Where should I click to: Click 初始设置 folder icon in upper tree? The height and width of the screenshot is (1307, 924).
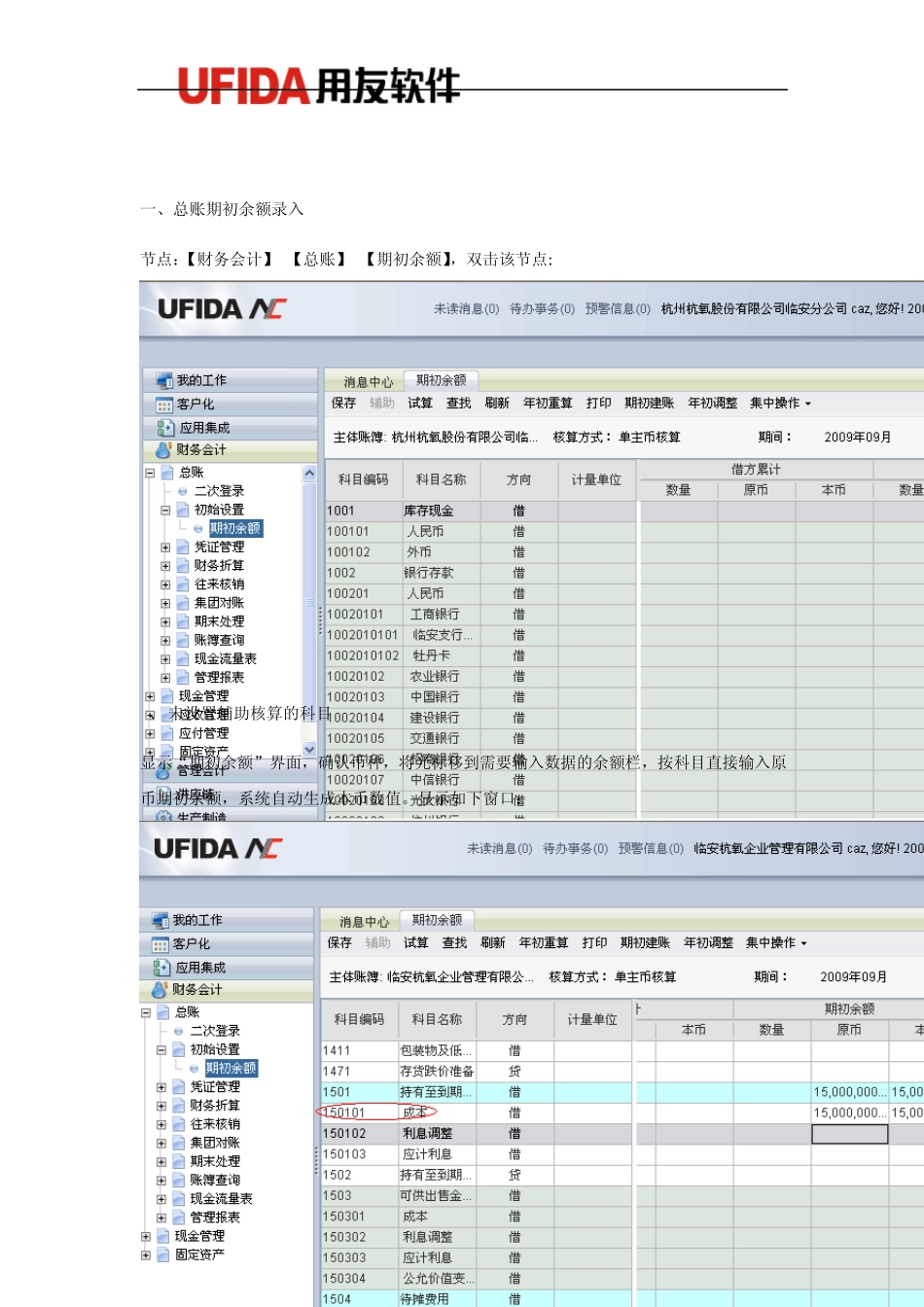tap(183, 510)
